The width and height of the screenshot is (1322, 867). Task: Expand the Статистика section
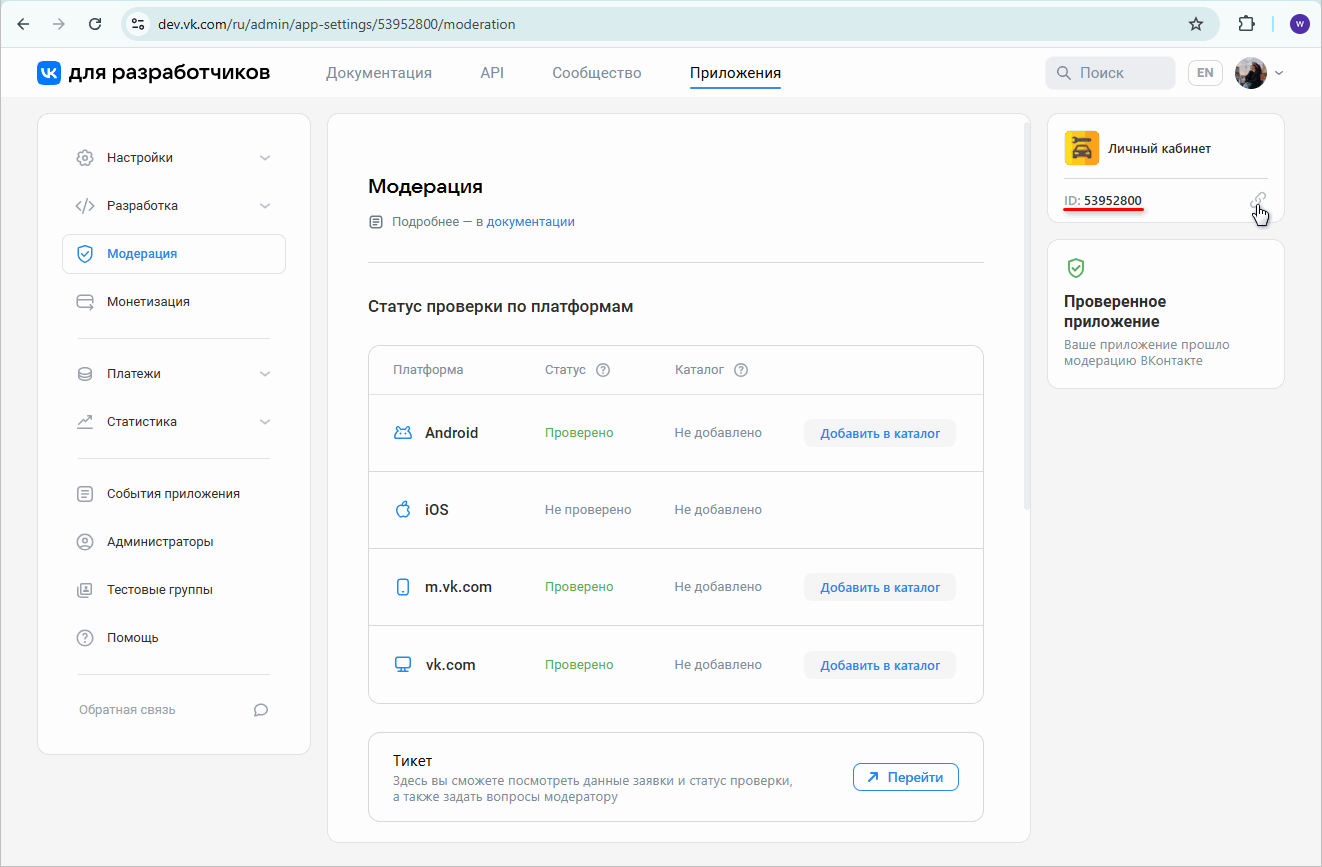[x=265, y=421]
